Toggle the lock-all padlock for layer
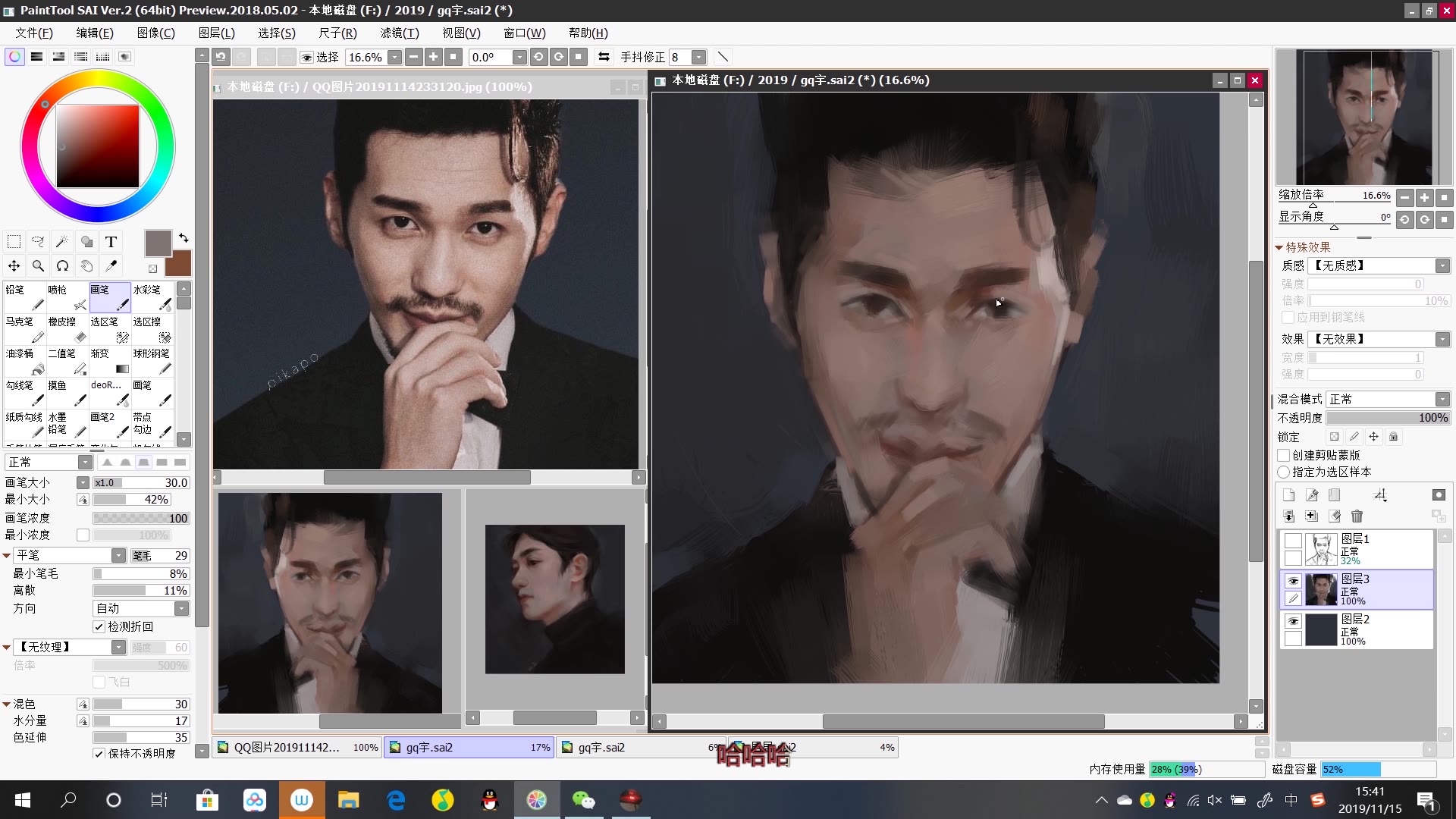 (x=1393, y=437)
